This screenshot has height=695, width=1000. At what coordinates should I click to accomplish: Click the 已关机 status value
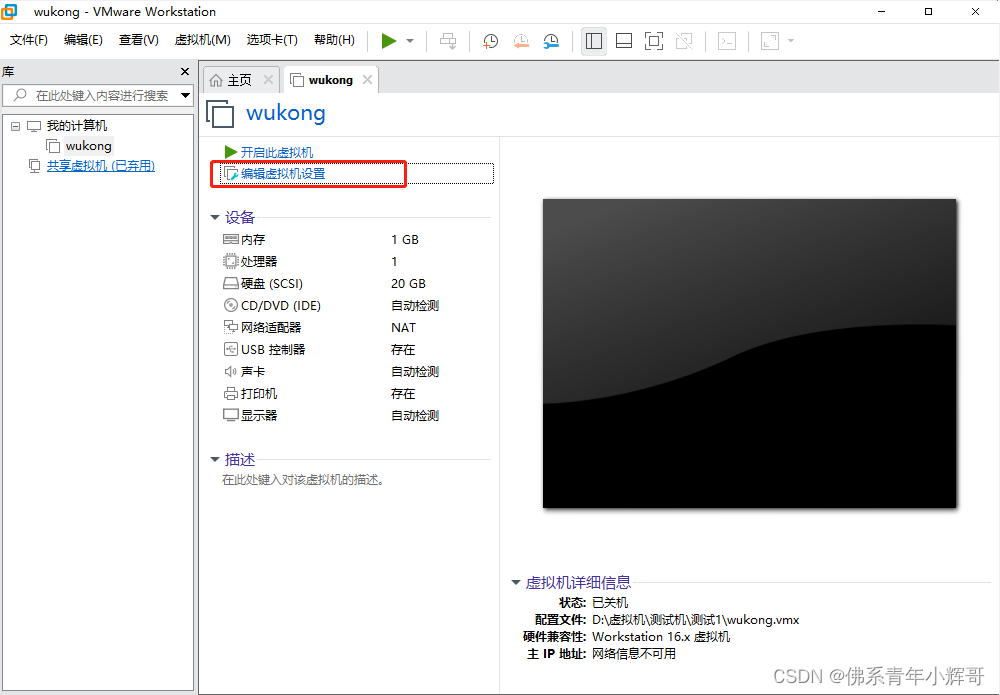pyautogui.click(x=610, y=603)
